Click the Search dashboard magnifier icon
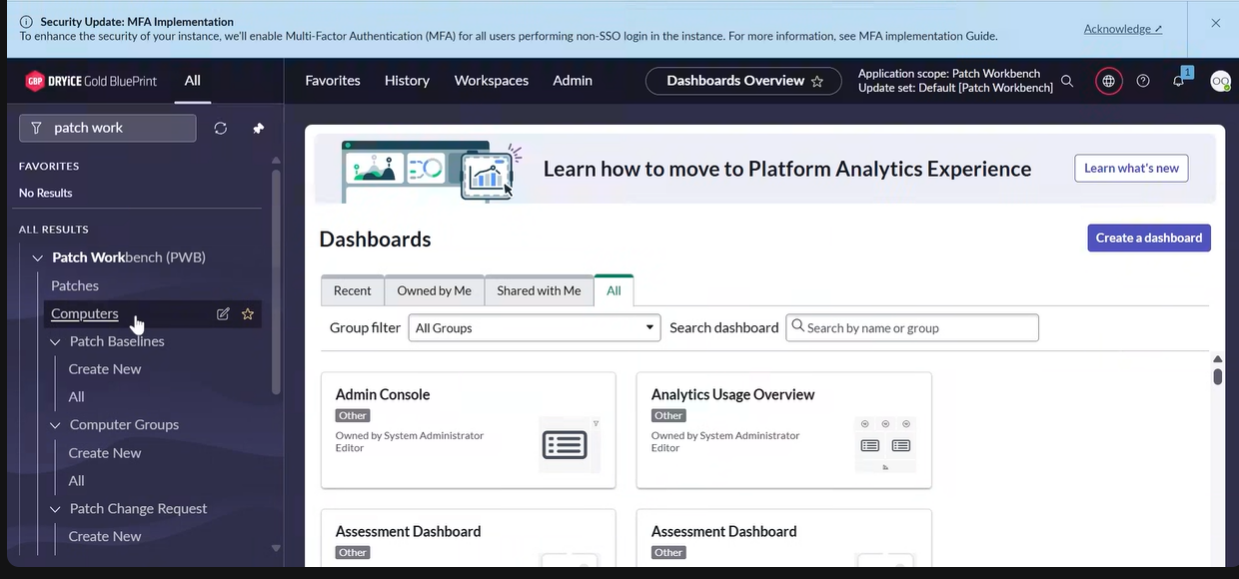Viewport: 1239px width, 579px height. (798, 326)
